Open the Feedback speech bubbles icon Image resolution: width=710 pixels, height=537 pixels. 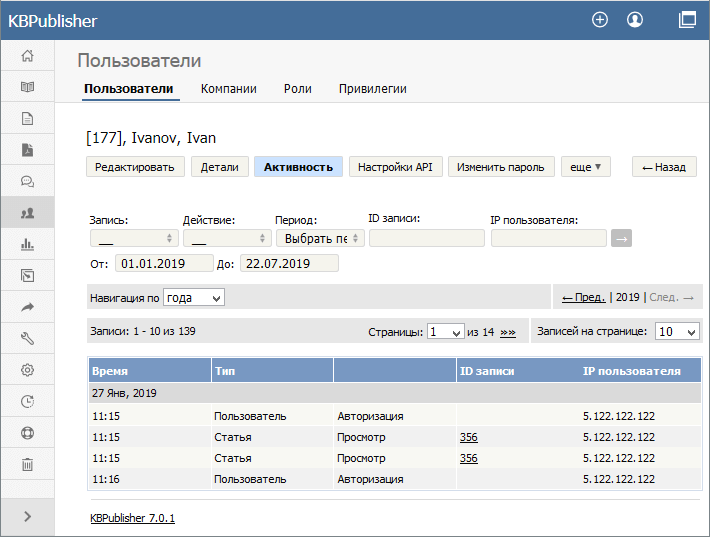tap(27, 181)
